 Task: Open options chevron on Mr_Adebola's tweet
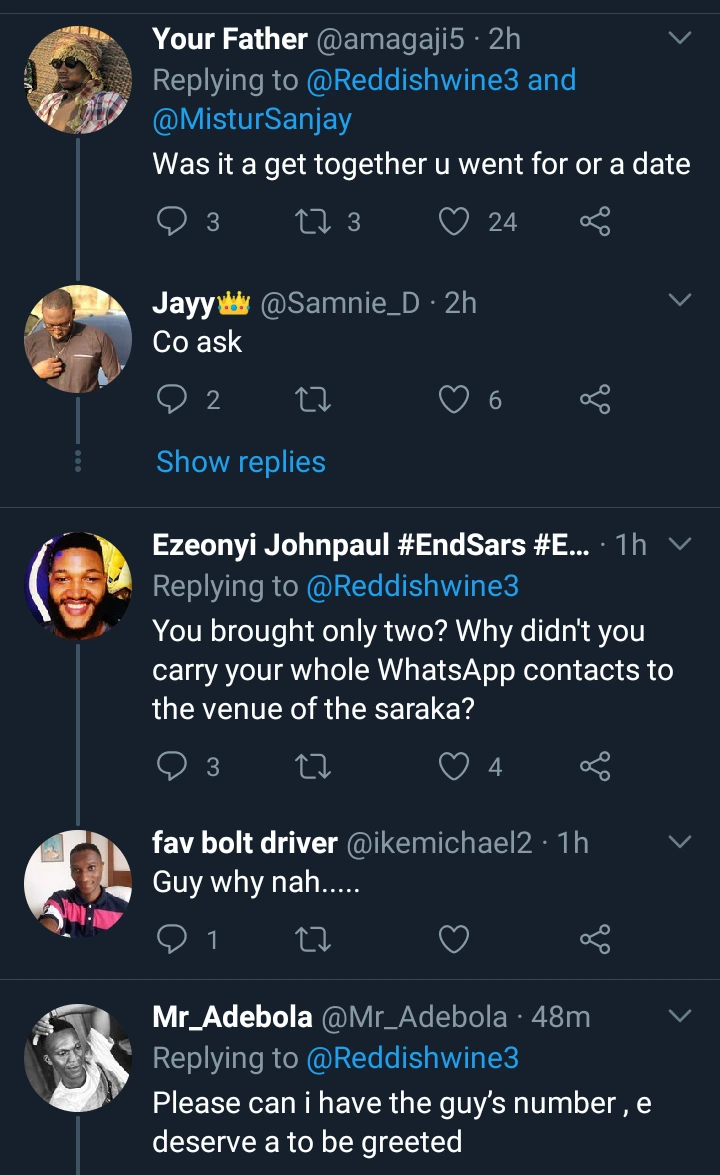pyautogui.click(x=679, y=1016)
